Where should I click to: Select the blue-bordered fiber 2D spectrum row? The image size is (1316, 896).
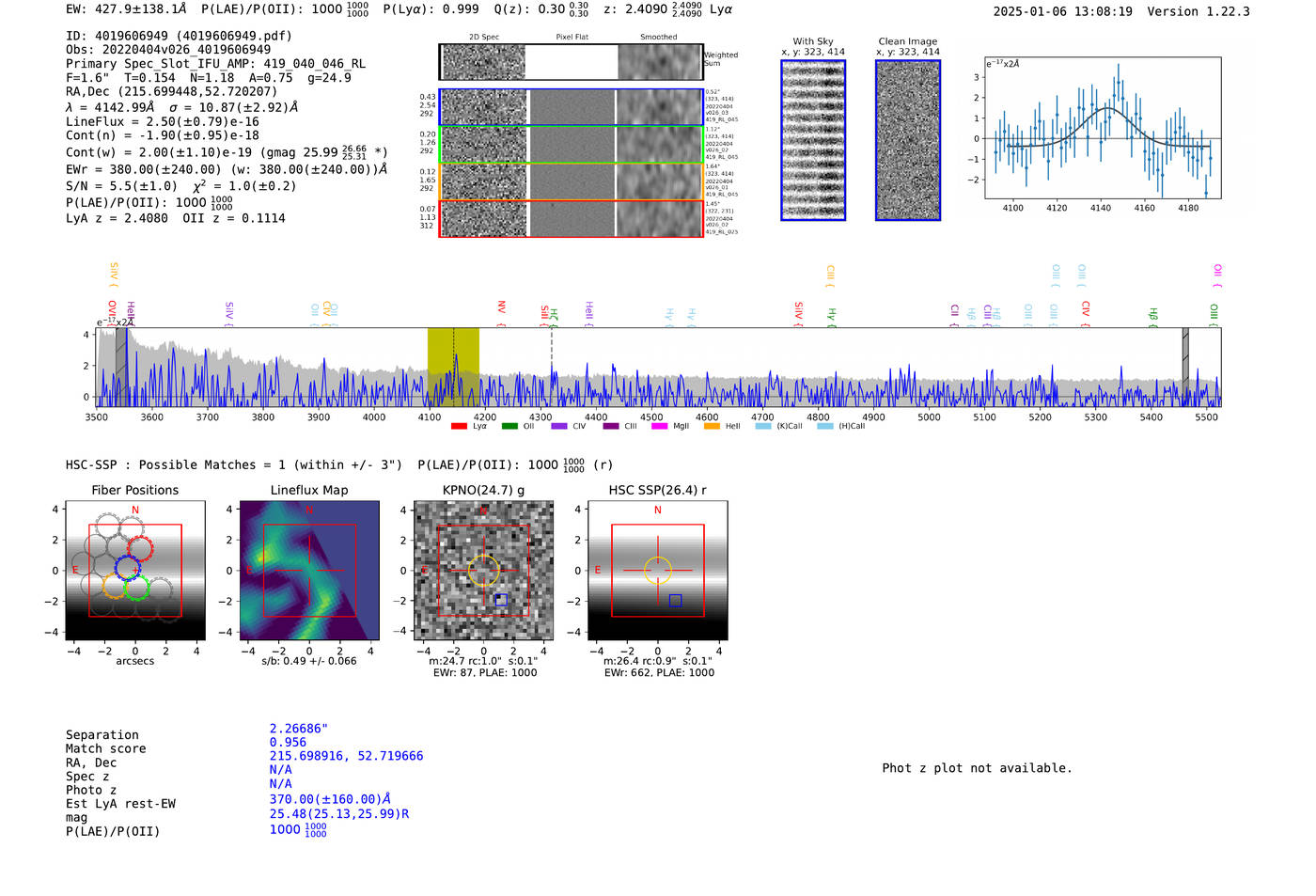pos(571,107)
